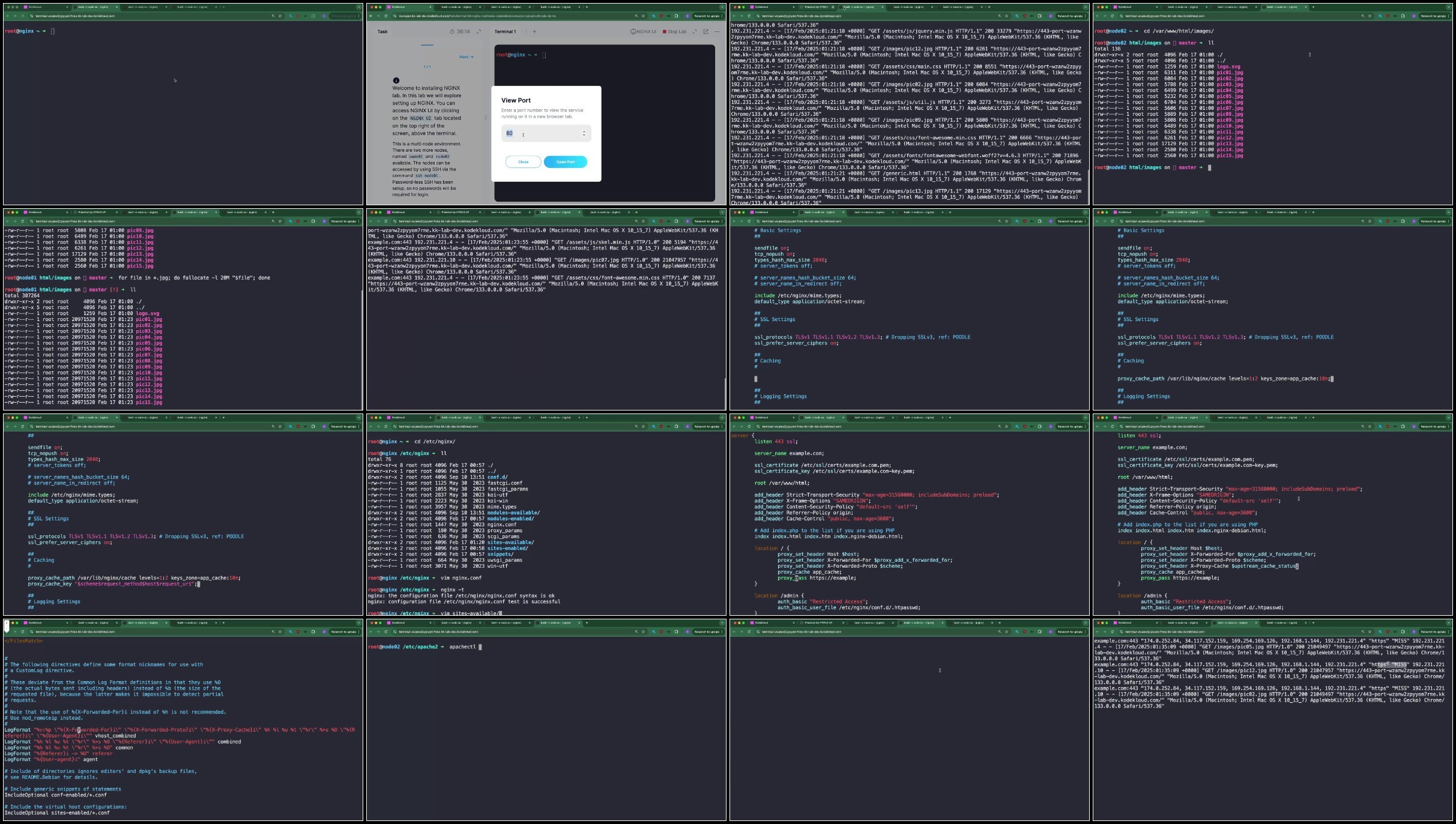Click the uwsgi_params file in the /etc/nginx listing
Image resolution: width=1456 pixels, height=824 pixels.
click(505, 560)
